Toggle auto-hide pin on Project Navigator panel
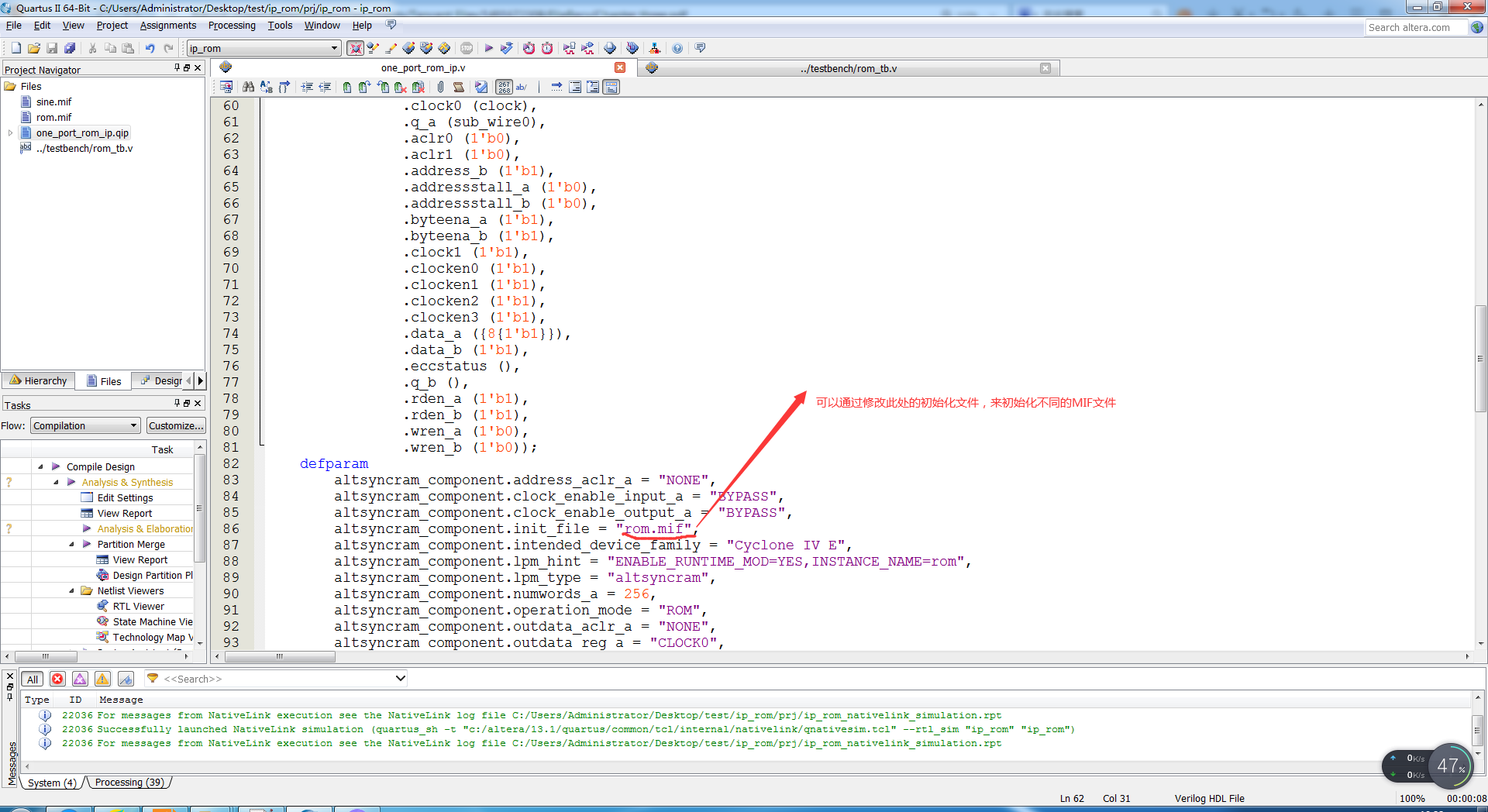The width and height of the screenshot is (1488, 812). tap(177, 69)
